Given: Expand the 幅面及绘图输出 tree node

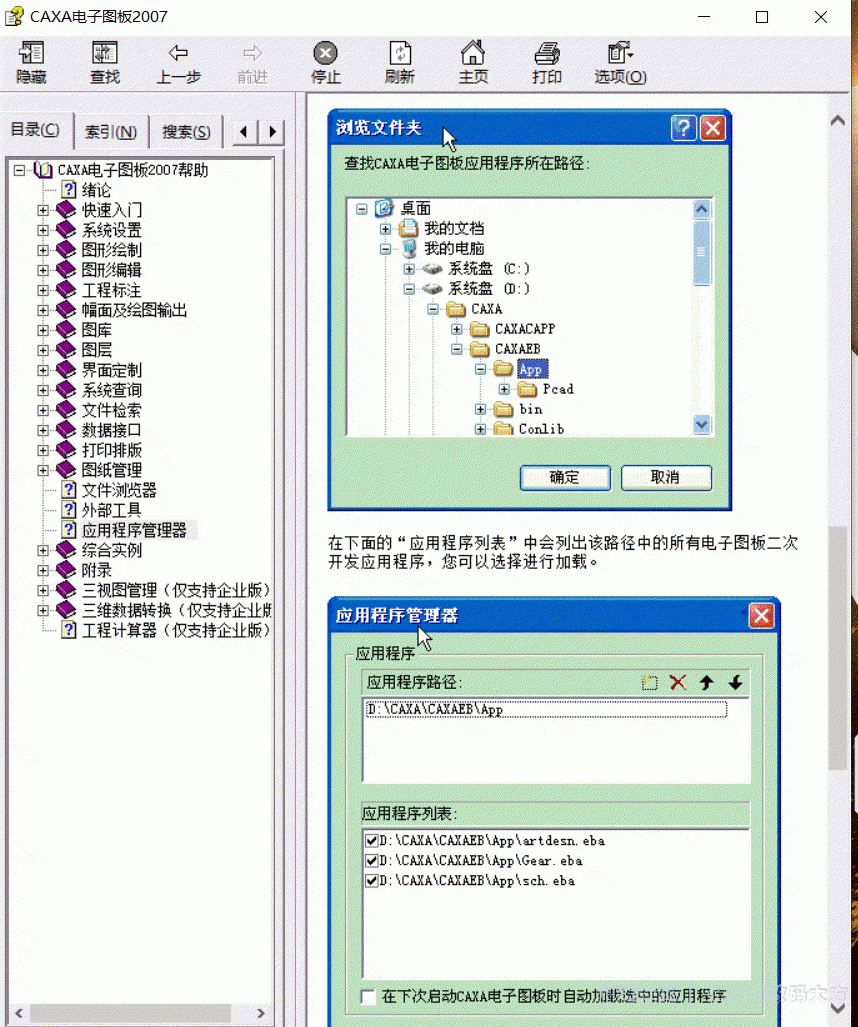Looking at the screenshot, I should click(x=43, y=310).
